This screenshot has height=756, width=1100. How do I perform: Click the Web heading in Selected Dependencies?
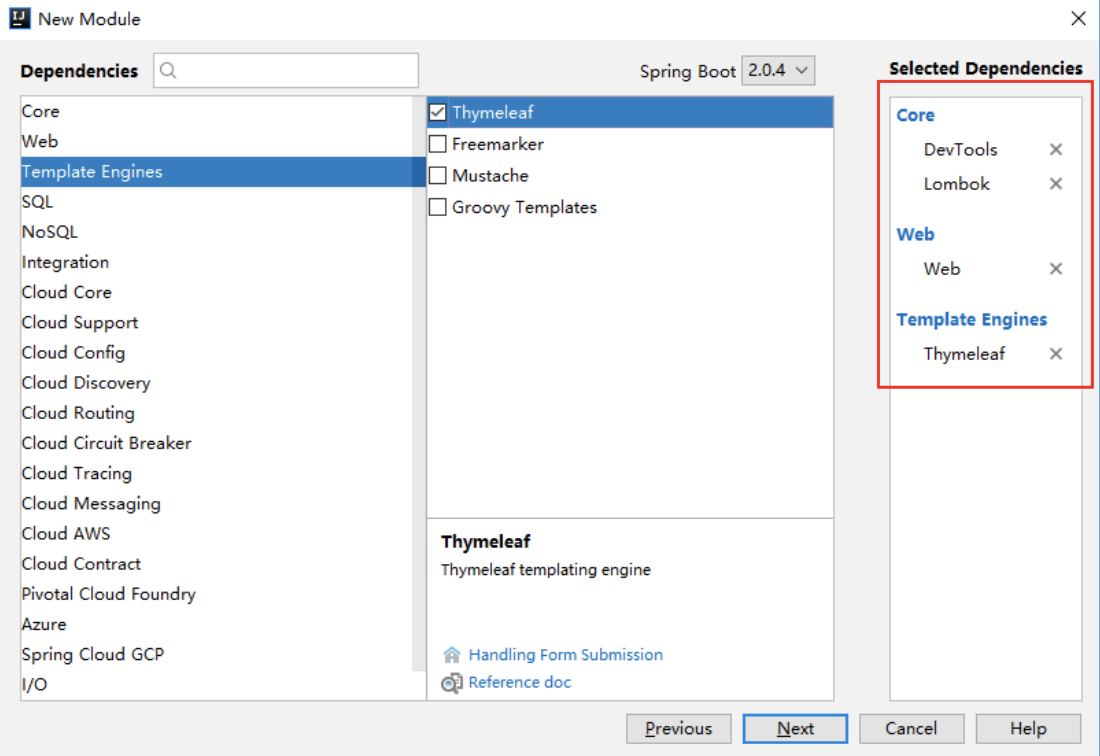point(915,234)
